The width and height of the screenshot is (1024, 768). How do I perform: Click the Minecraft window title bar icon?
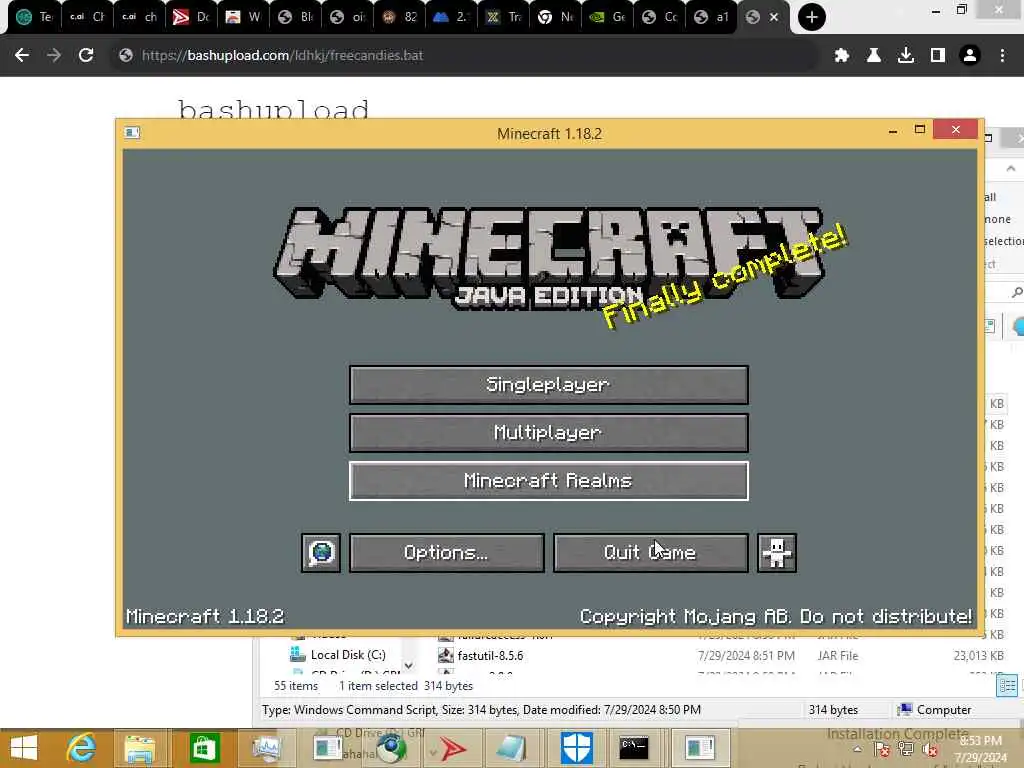point(132,133)
